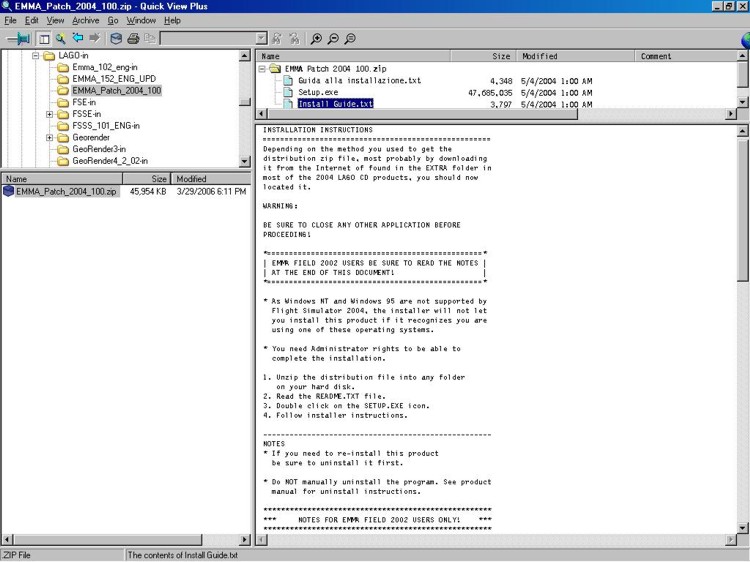
Task: Expand the Georender folder node
Action: (x=49, y=138)
